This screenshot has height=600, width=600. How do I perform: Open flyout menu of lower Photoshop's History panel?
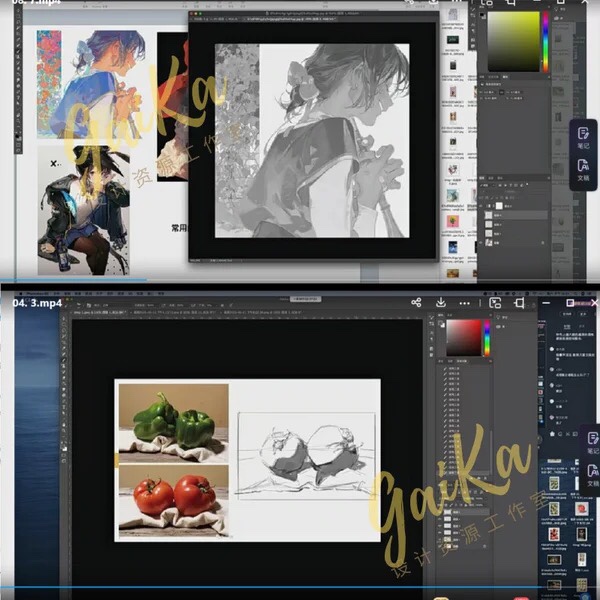click(490, 361)
